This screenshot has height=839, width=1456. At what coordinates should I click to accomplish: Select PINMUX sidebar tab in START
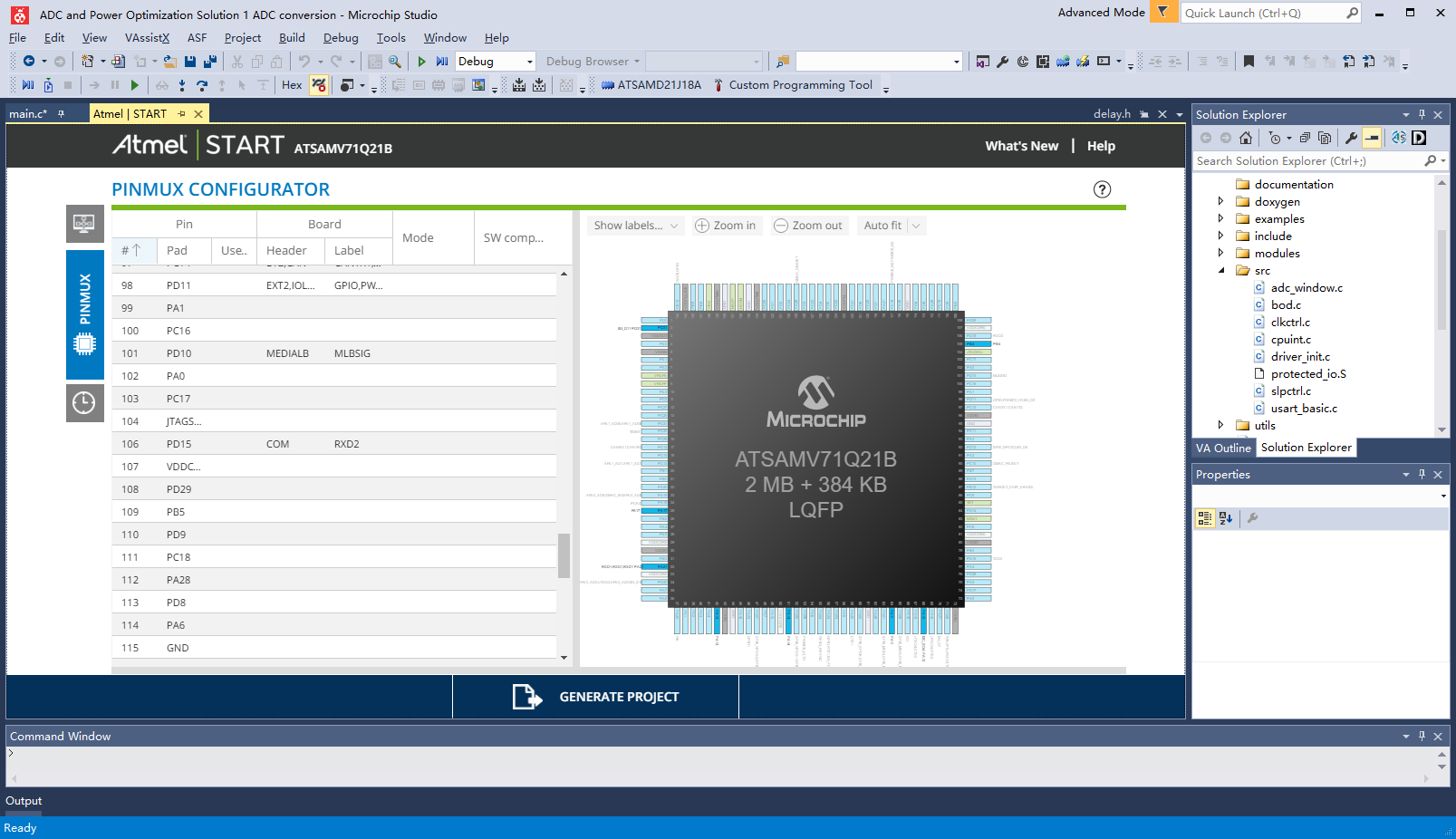click(84, 314)
